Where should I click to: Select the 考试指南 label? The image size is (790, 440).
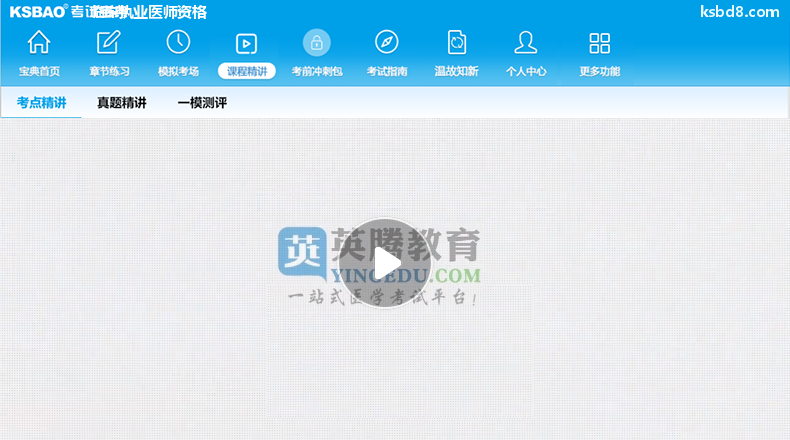click(x=387, y=72)
